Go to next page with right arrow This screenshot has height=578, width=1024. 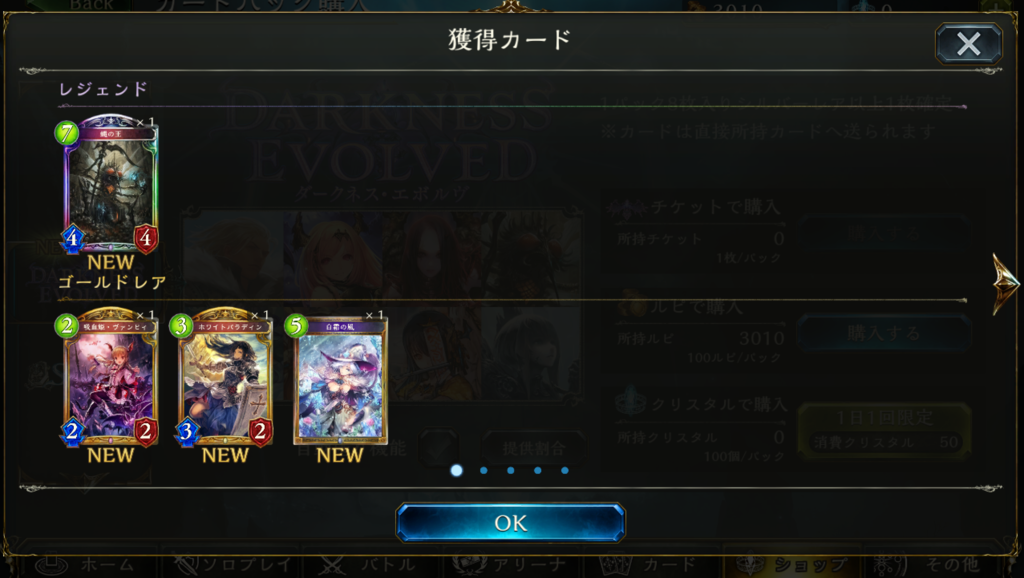point(1006,283)
